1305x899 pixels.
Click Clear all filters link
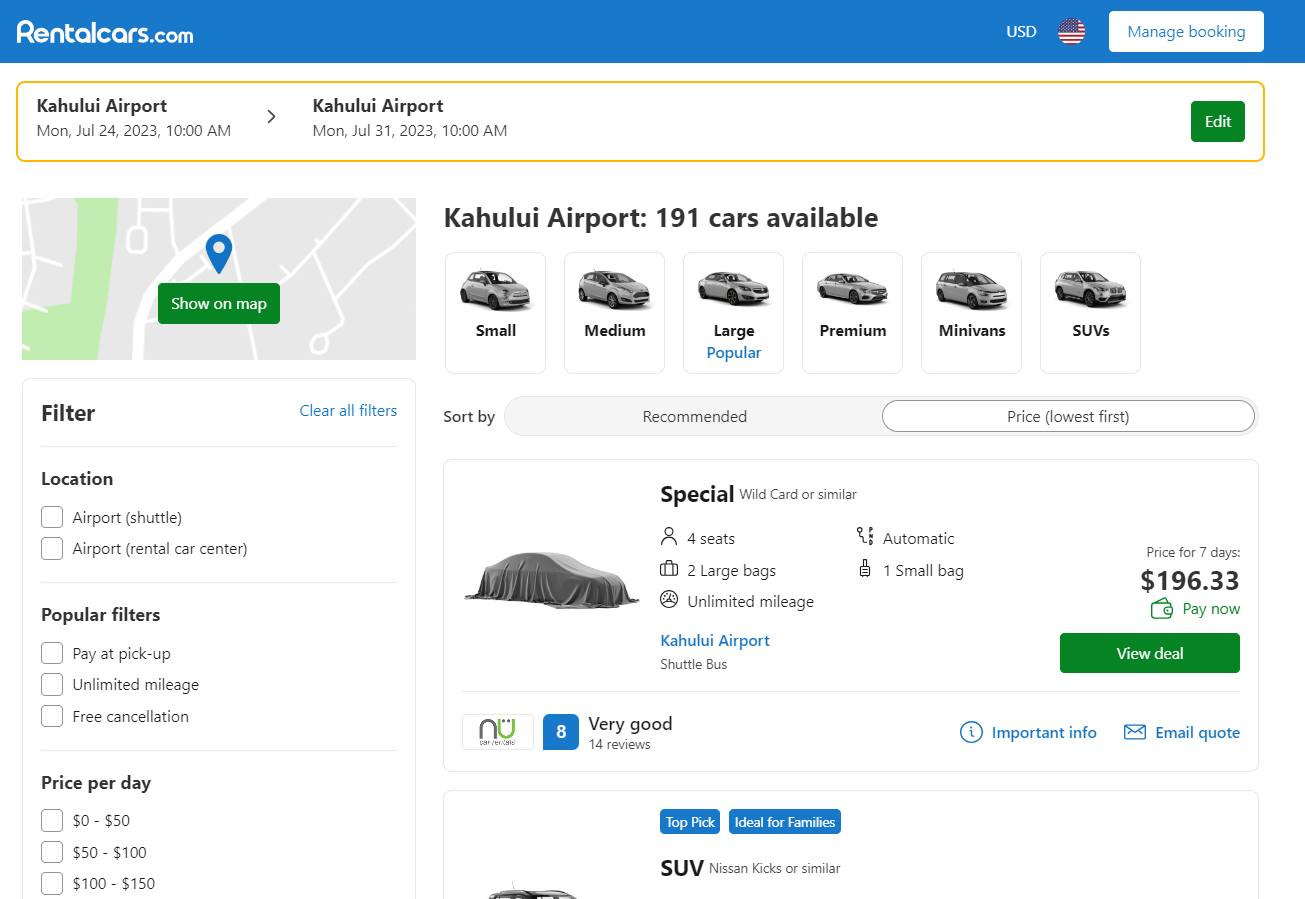click(348, 411)
